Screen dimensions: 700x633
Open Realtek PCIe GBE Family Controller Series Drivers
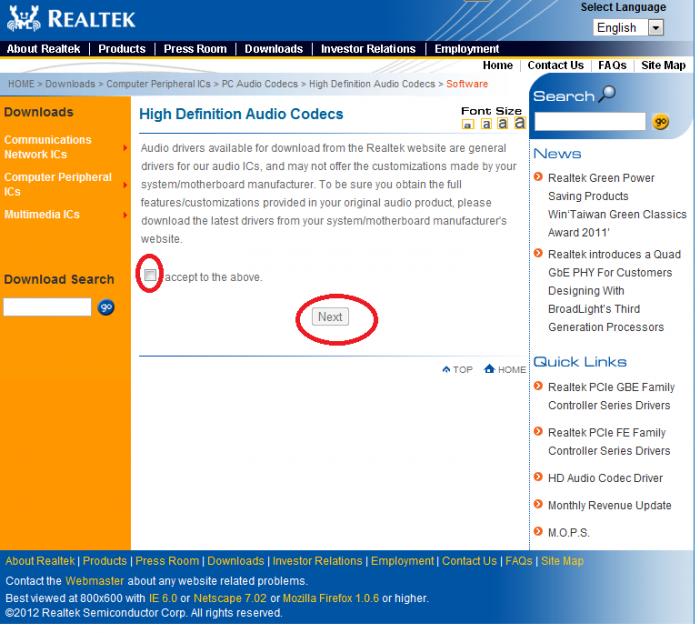(611, 396)
